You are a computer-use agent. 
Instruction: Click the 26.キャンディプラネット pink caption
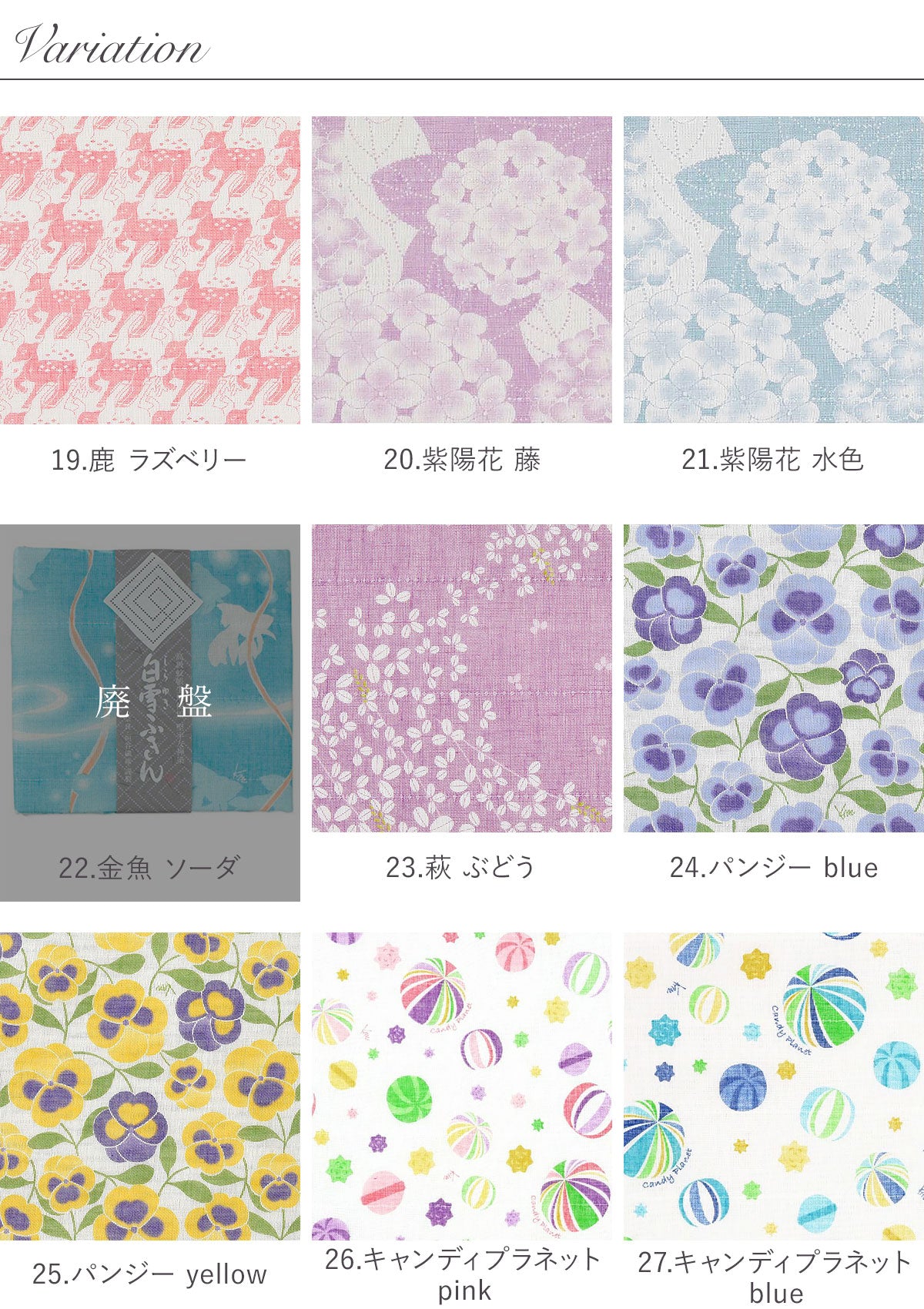(x=463, y=1275)
